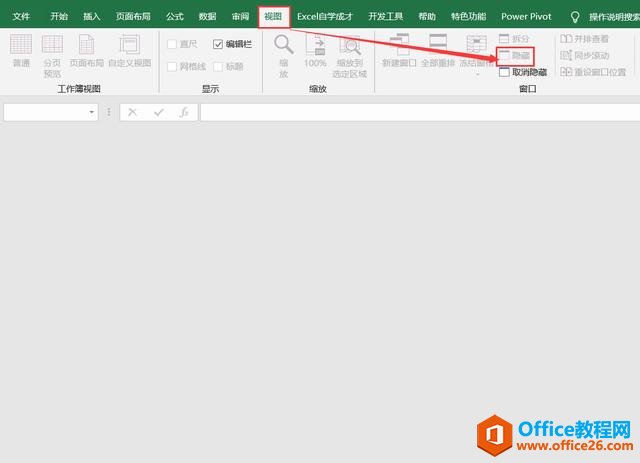Open the 特色功能 tab
The width and height of the screenshot is (640, 463).
(x=469, y=16)
